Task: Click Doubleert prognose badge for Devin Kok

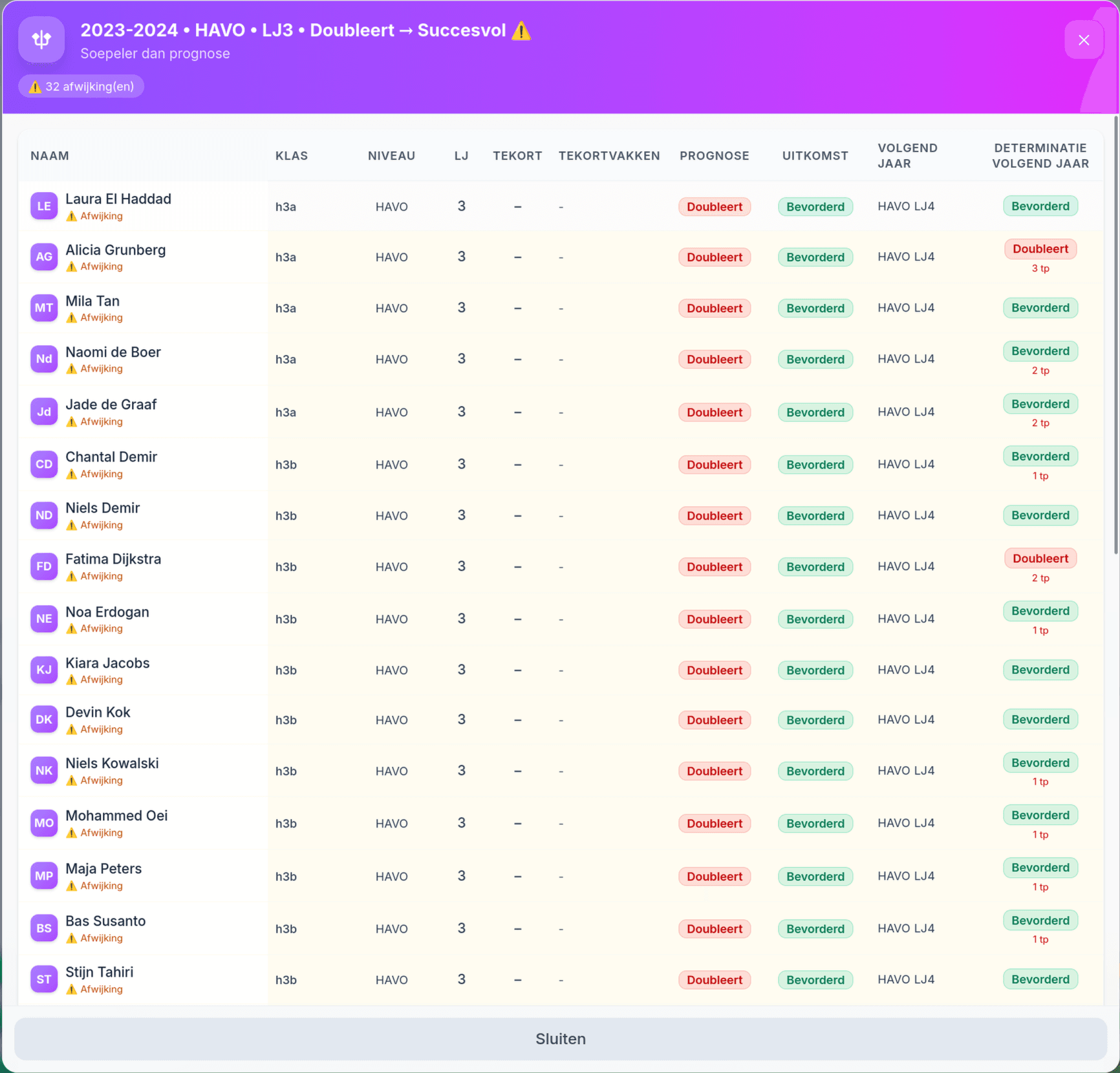Action: 714,720
